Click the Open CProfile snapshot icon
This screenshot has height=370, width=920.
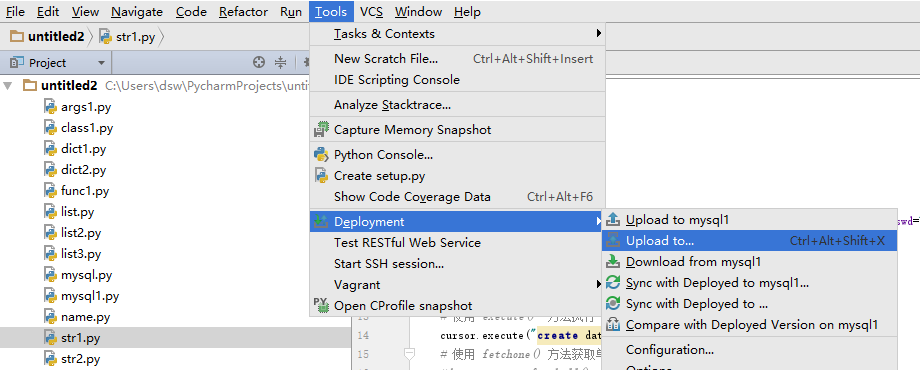(321, 304)
